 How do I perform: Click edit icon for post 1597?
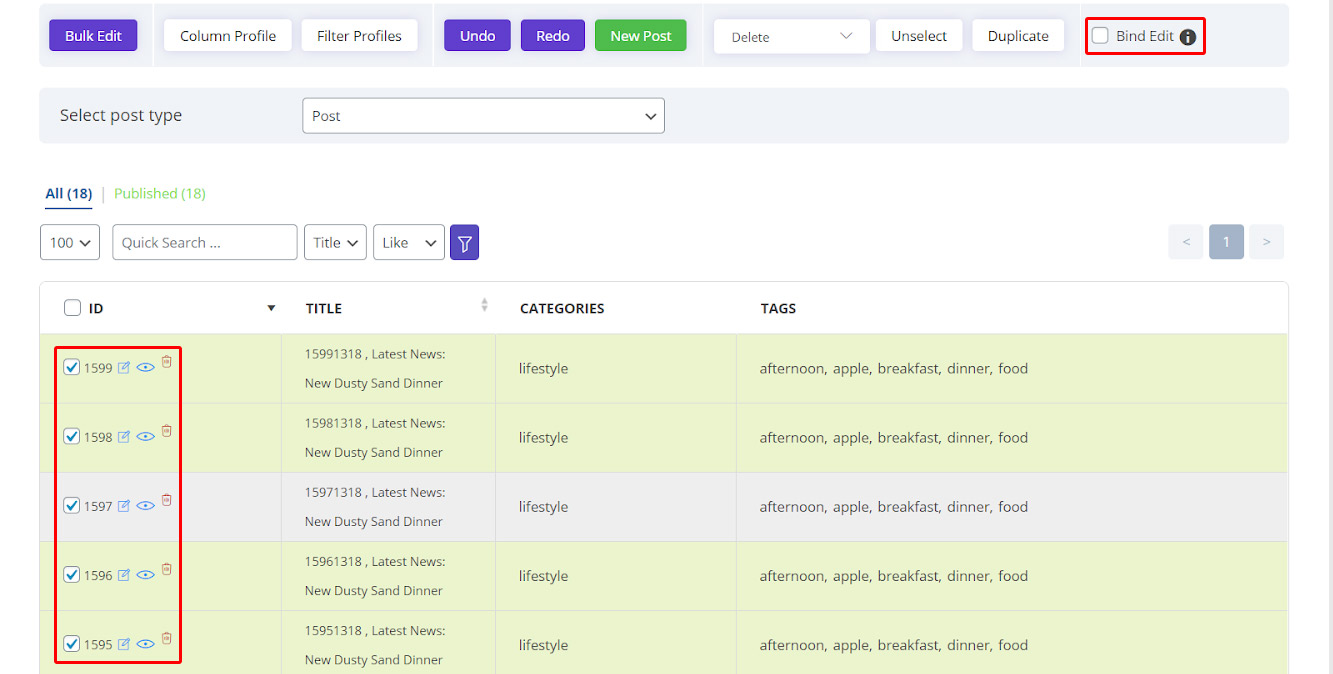tap(124, 506)
